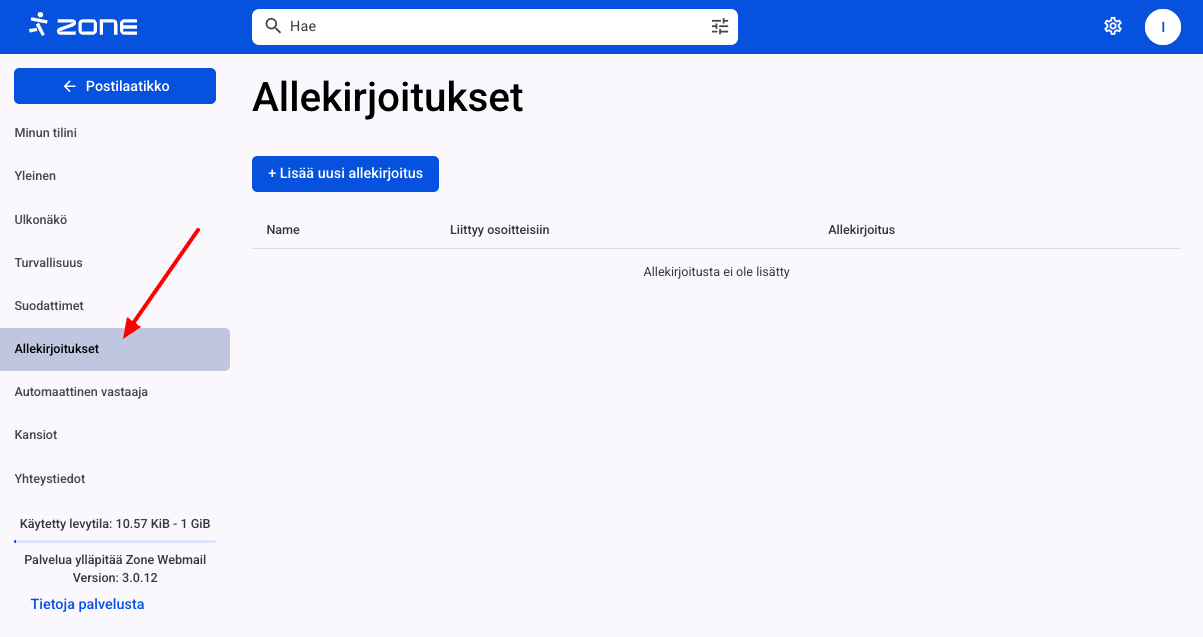The width and height of the screenshot is (1203, 637).
Task: Open Suodattimet filters page
Action: click(x=49, y=306)
